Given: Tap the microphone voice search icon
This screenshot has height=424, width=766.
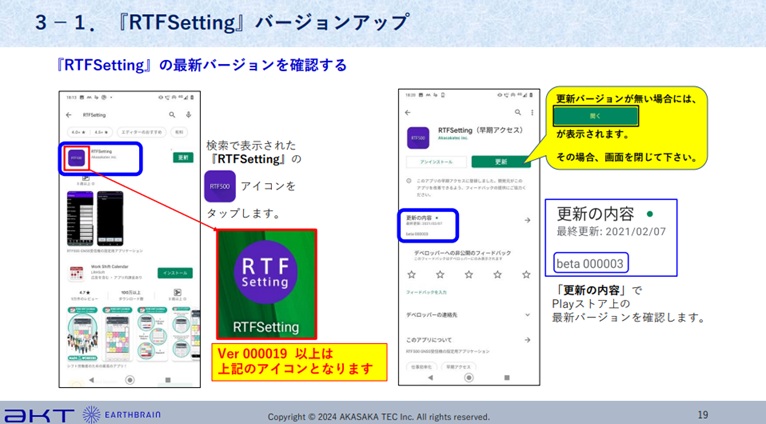Looking at the screenshot, I should click(x=189, y=115).
